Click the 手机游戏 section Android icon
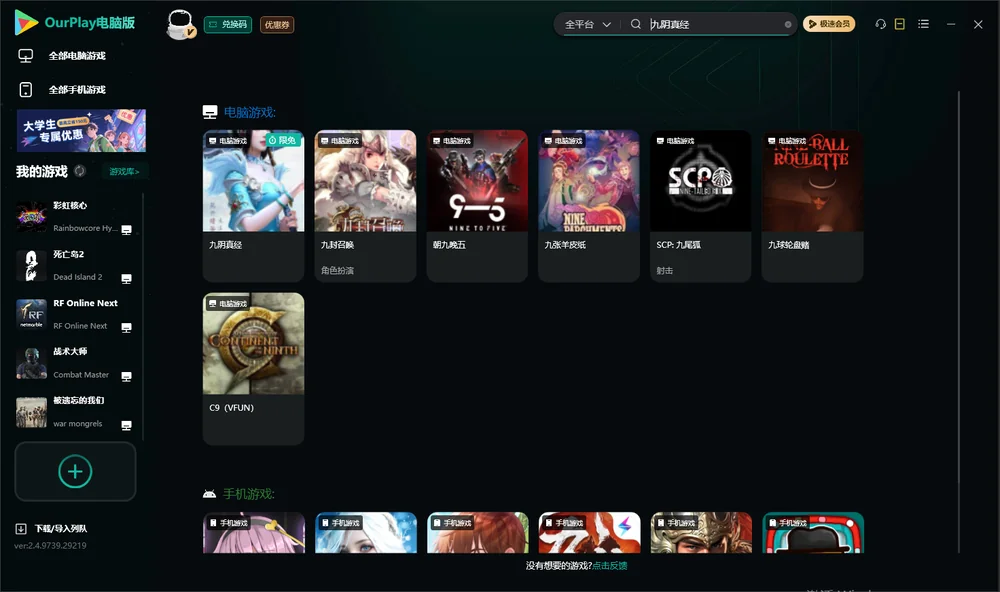Image resolution: width=1000 pixels, height=592 pixels. pos(209,494)
